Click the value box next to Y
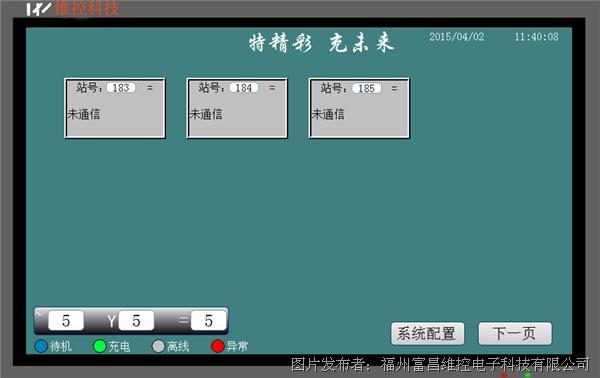 tap(136, 321)
